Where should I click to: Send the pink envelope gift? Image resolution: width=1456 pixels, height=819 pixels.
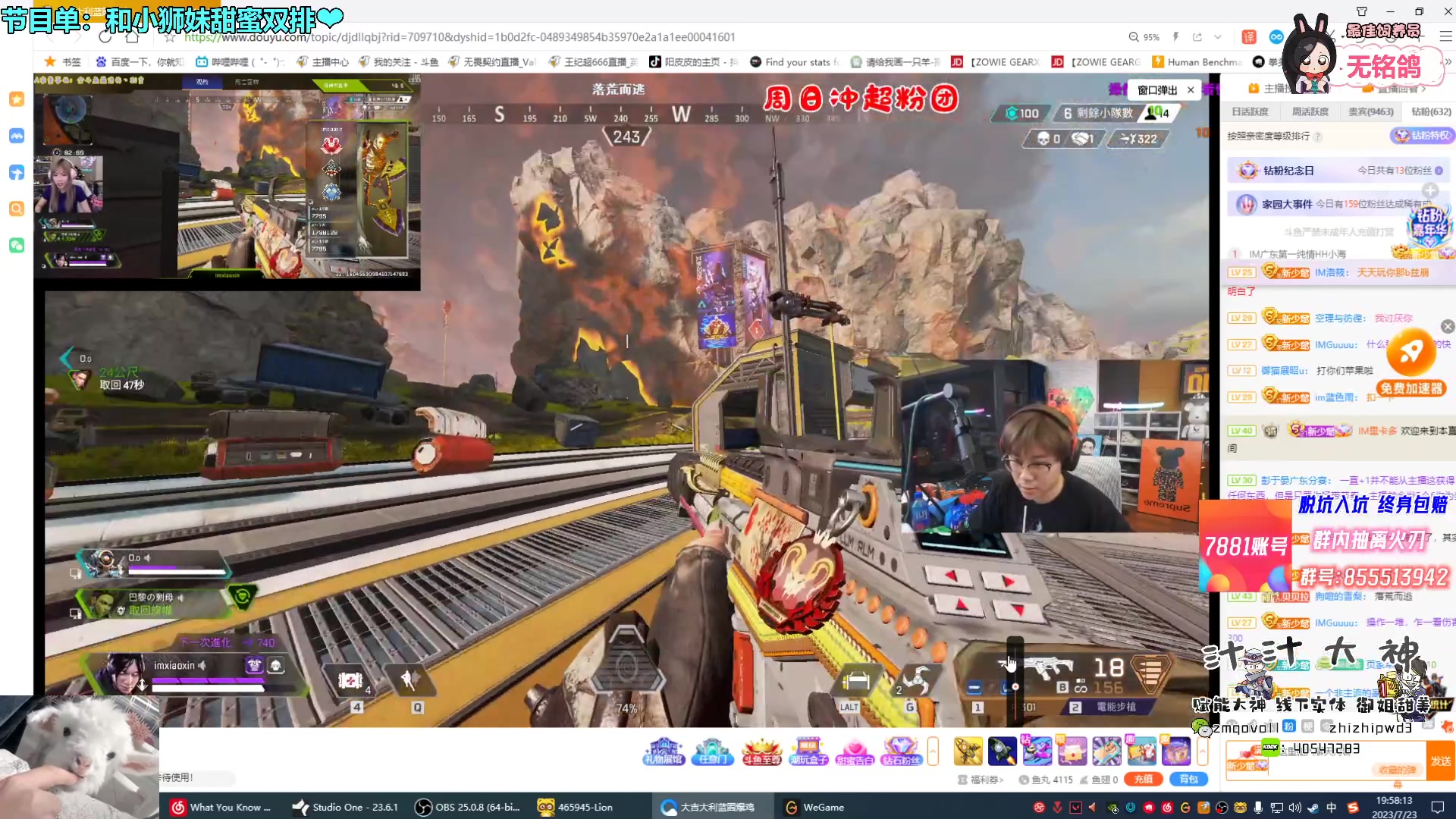(1072, 751)
